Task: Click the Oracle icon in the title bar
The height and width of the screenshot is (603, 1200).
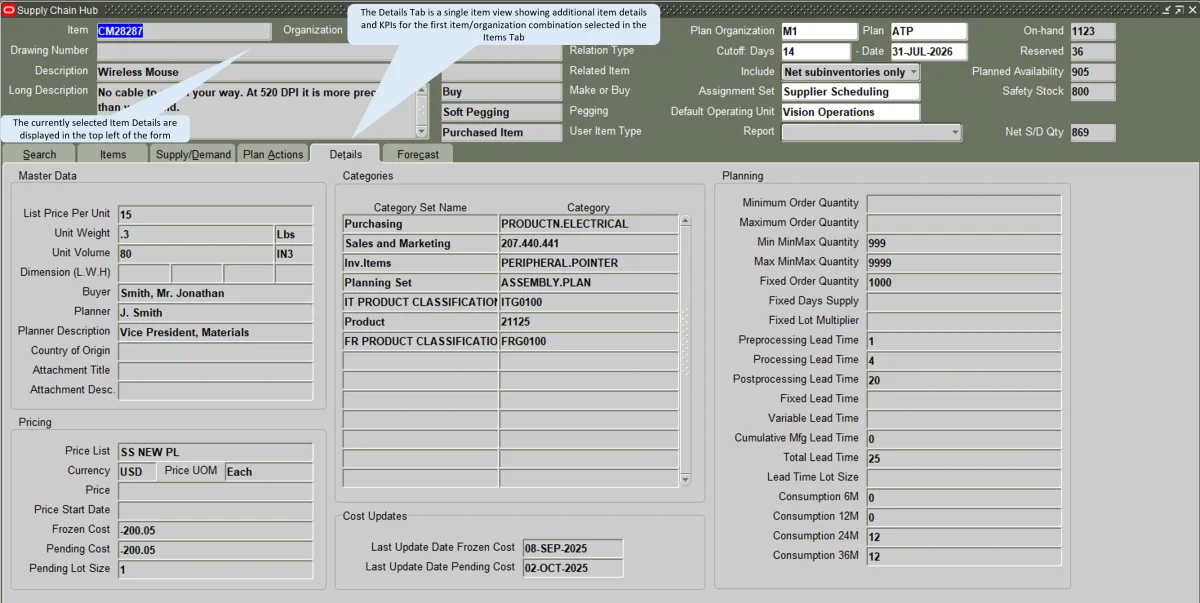Action: [x=9, y=9]
